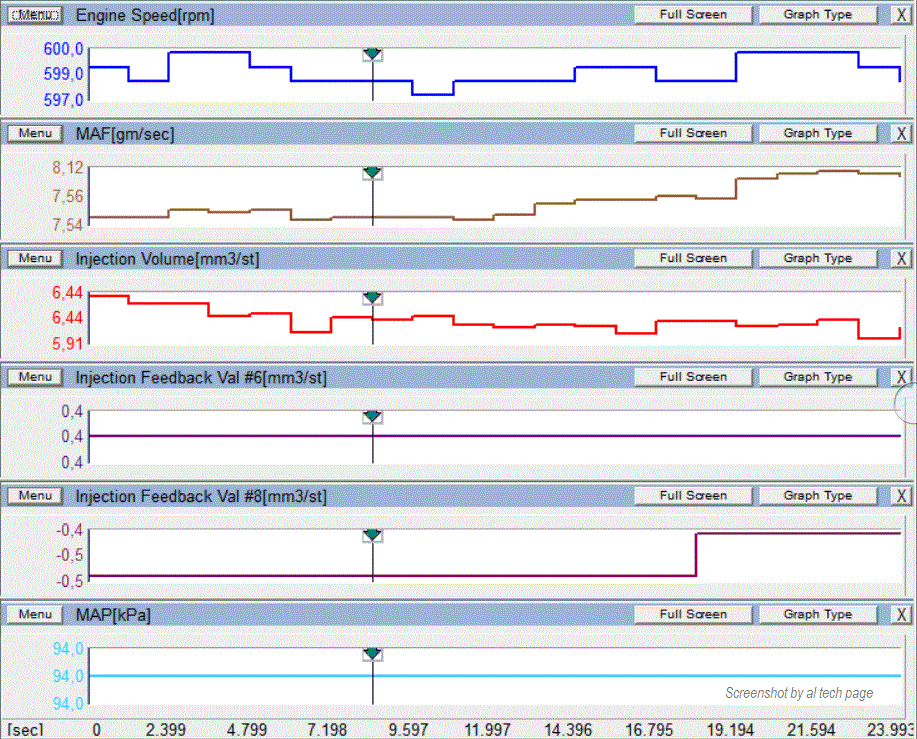Expand Engine Speed graph to Full Screen

[693, 15]
